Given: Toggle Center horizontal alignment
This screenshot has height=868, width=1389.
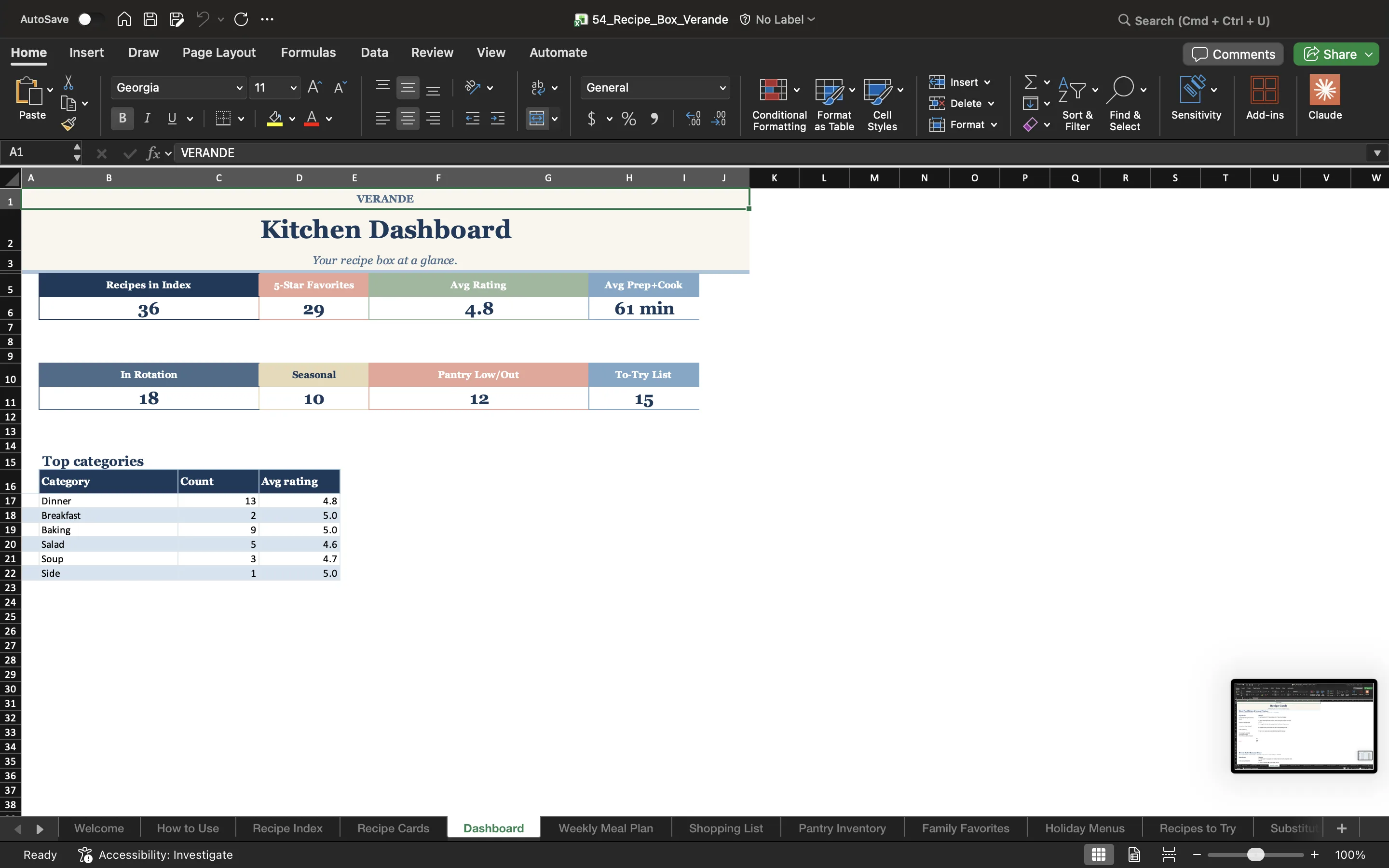Looking at the screenshot, I should click(408, 119).
